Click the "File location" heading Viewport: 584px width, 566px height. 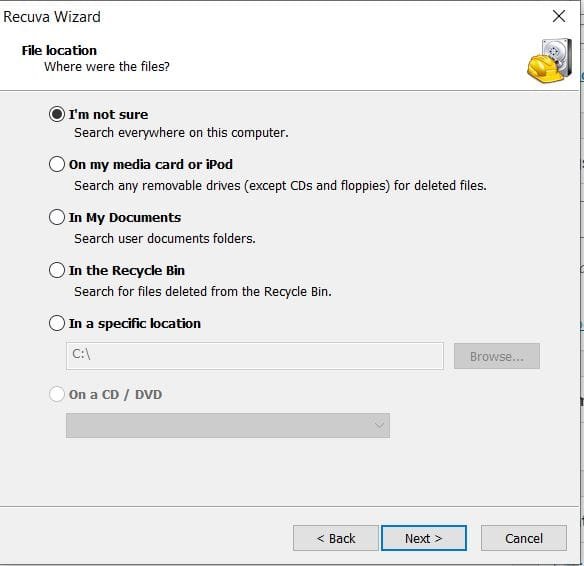(x=59, y=50)
